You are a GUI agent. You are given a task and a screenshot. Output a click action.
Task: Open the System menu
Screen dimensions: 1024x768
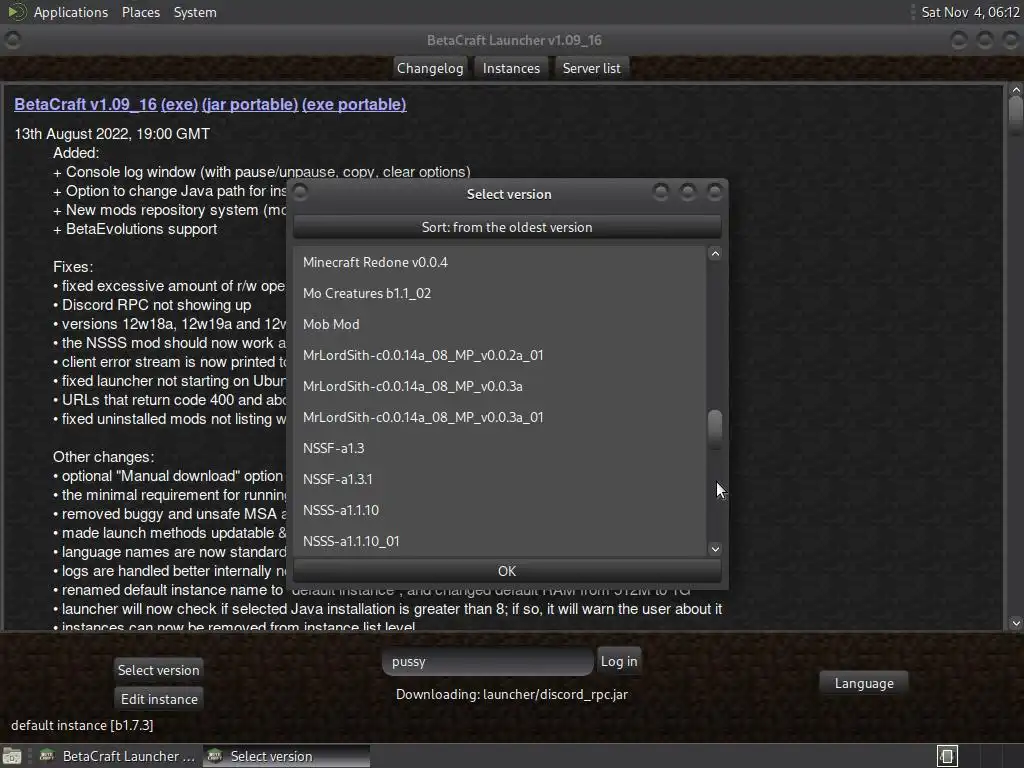195,12
